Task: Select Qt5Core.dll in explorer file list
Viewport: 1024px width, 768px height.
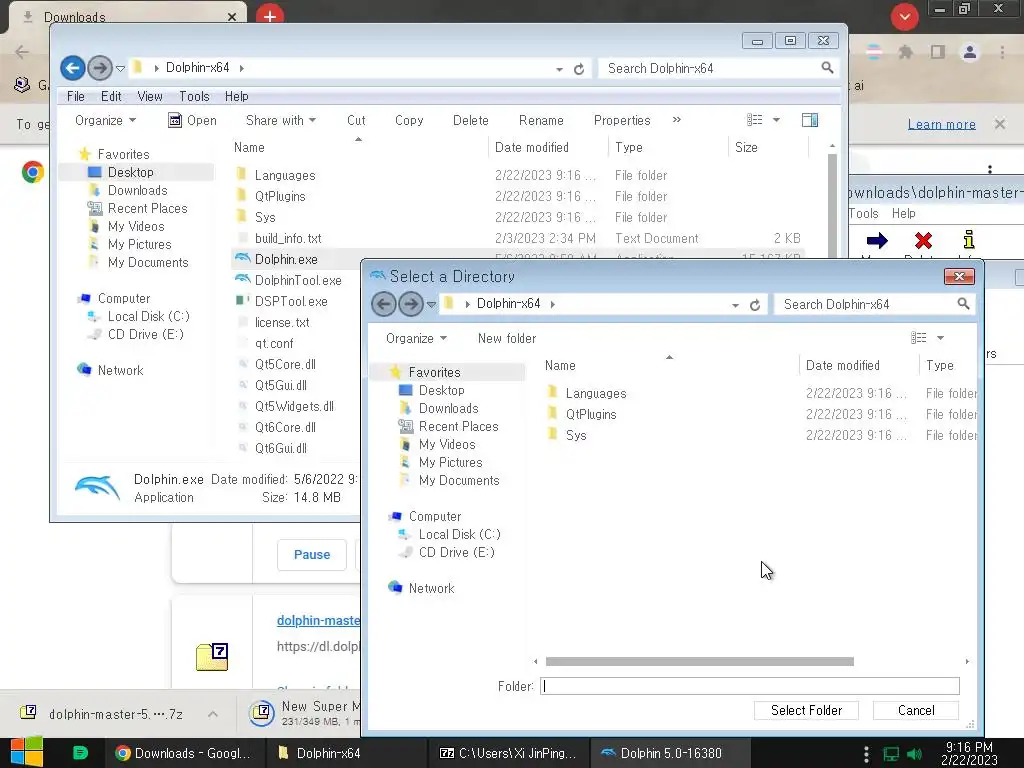Action: (x=285, y=364)
